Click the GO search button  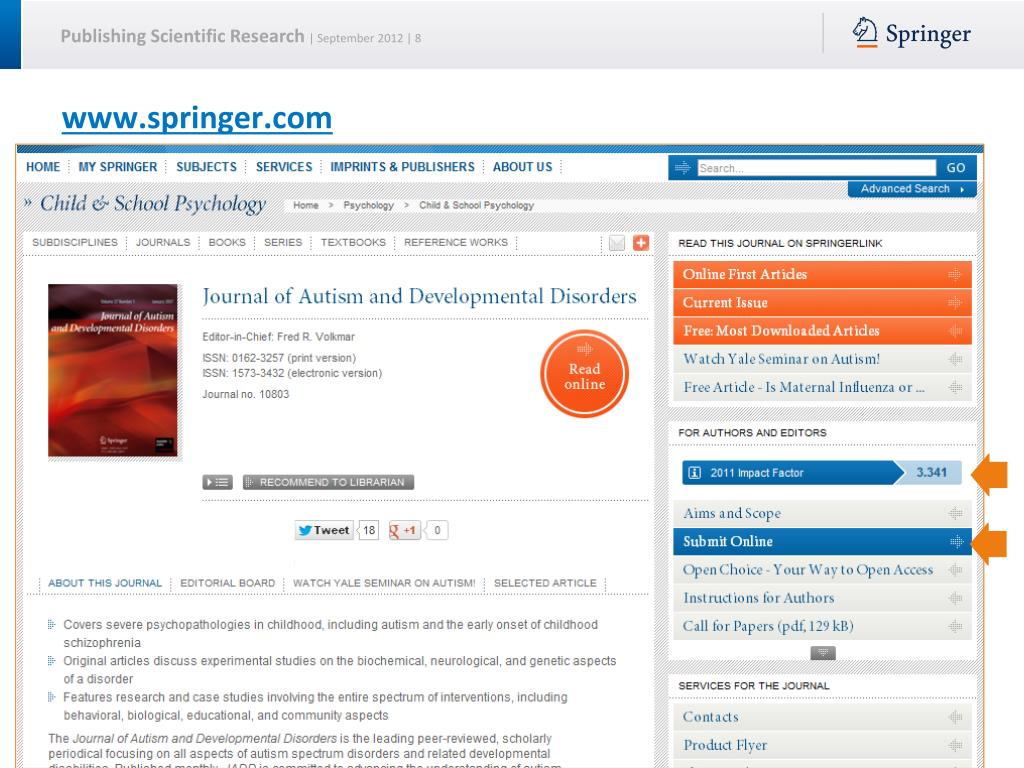[x=956, y=168]
